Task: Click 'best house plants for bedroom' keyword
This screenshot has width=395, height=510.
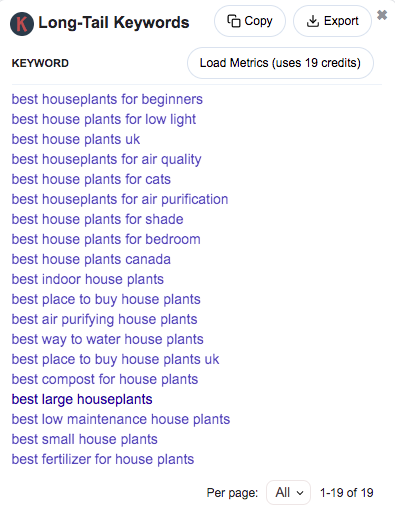Action: click(106, 239)
